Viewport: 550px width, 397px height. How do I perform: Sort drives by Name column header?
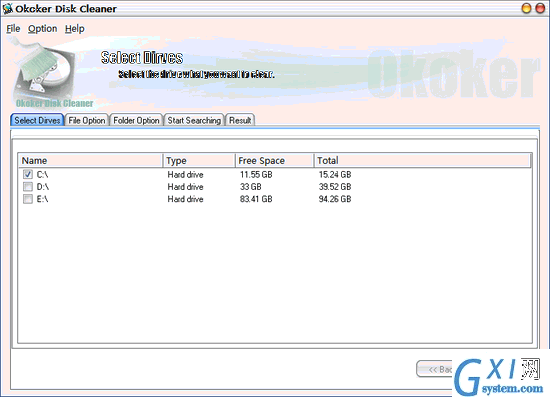pos(90,161)
